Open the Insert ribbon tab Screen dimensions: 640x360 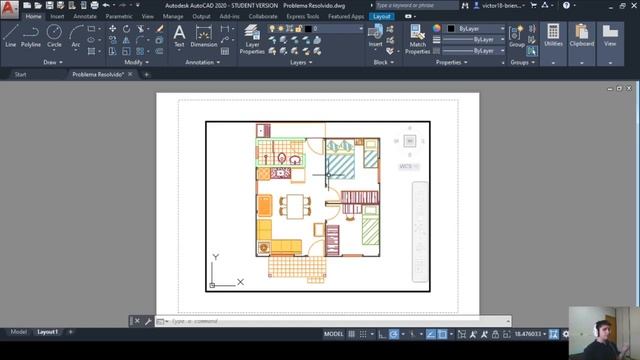pyautogui.click(x=57, y=16)
